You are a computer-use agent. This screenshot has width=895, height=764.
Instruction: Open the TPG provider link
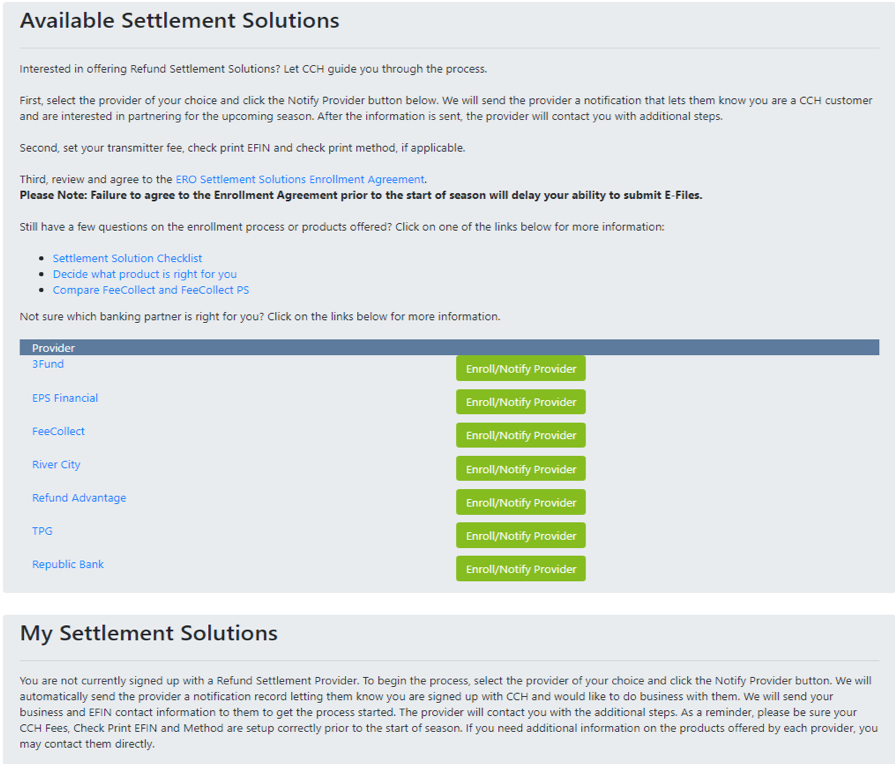(x=41, y=530)
